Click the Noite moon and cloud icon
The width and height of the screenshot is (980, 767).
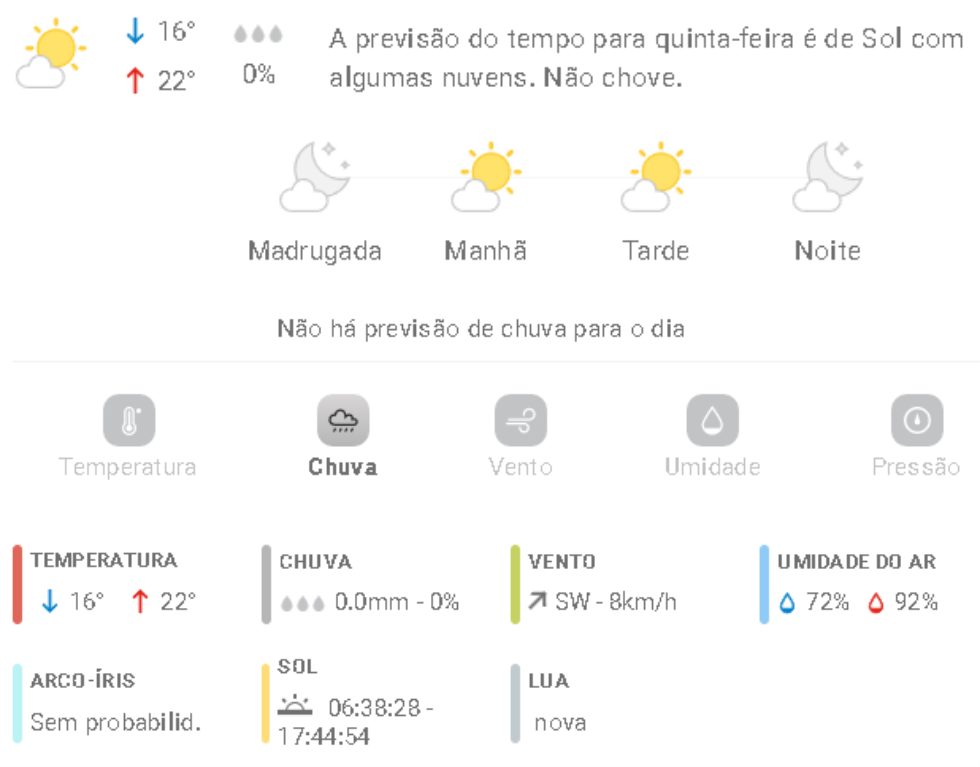[828, 177]
